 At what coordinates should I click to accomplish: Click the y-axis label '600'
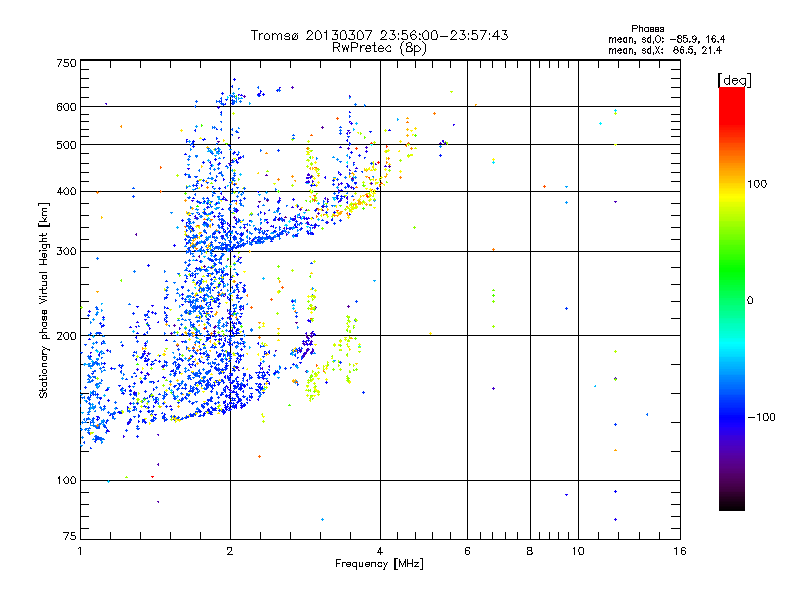tap(66, 107)
